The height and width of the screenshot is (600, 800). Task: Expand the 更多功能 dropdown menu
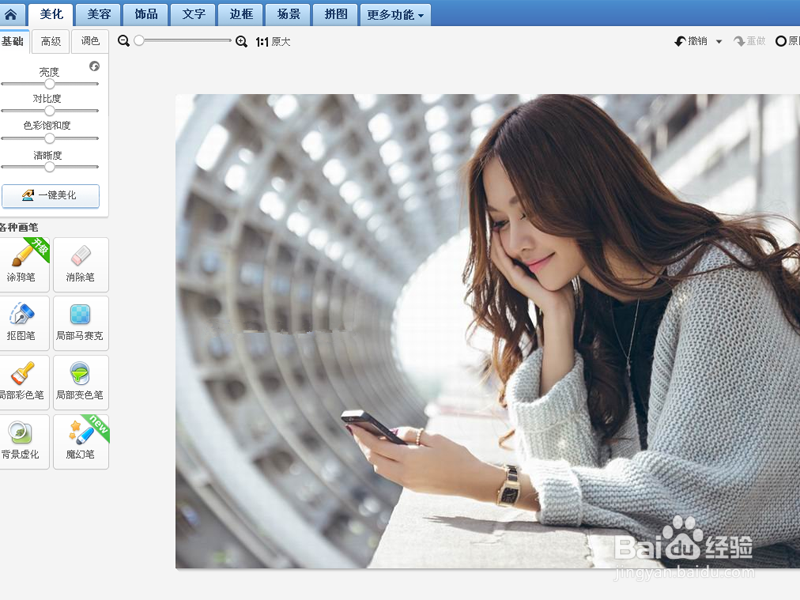(395, 14)
